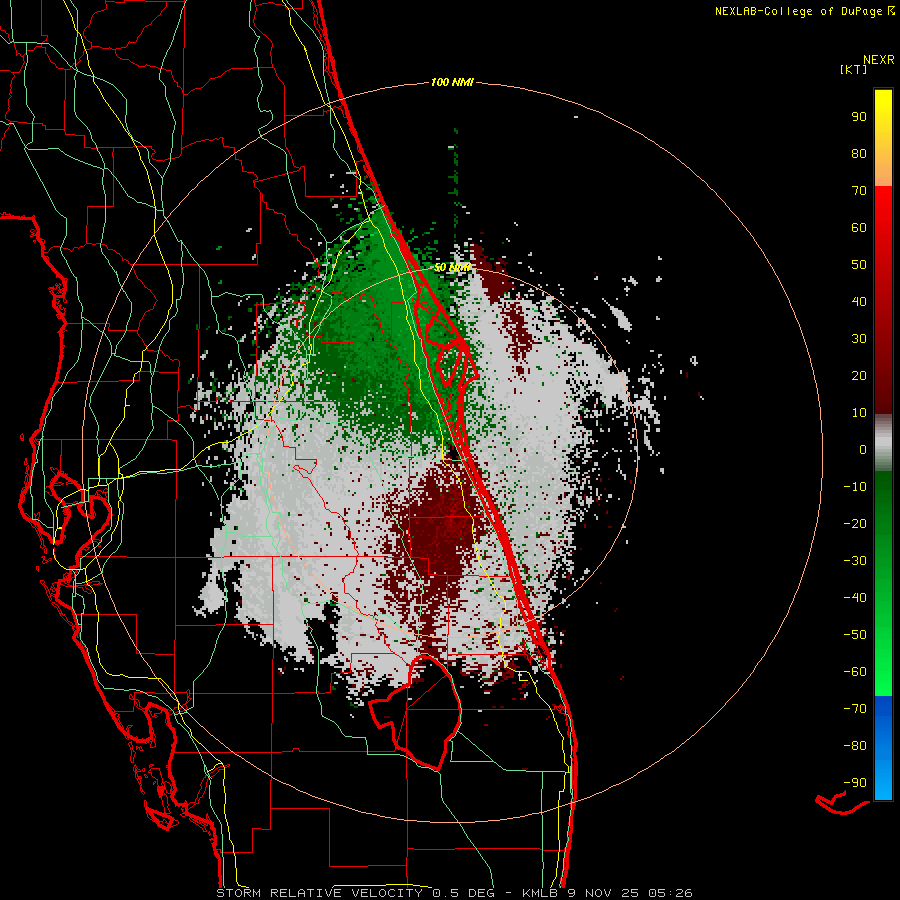Select the positive 50 scale value
900x900 pixels.
pos(859,265)
